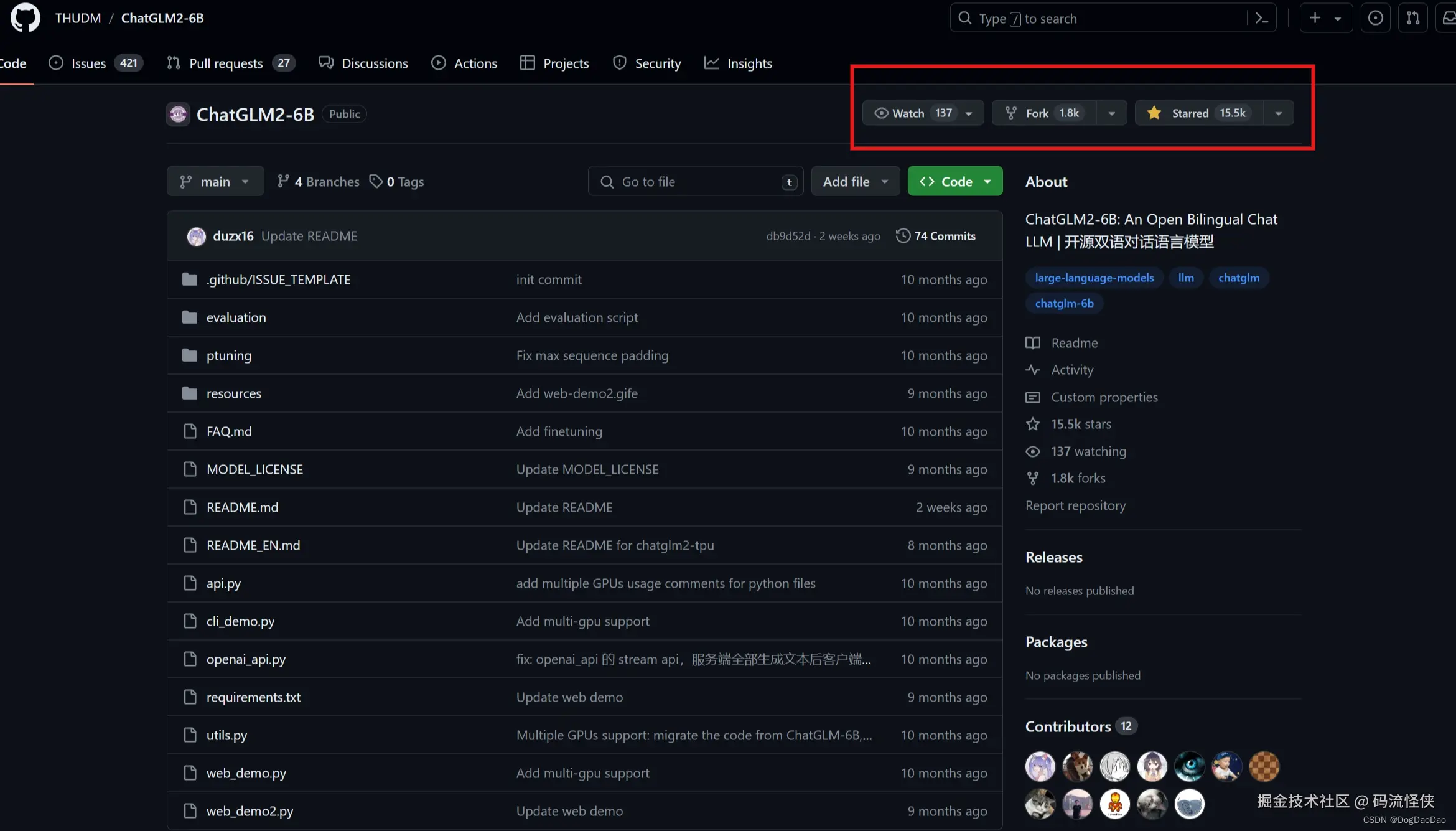Open the MODEL_LICENSE file
1456x831 pixels.
(x=254, y=469)
